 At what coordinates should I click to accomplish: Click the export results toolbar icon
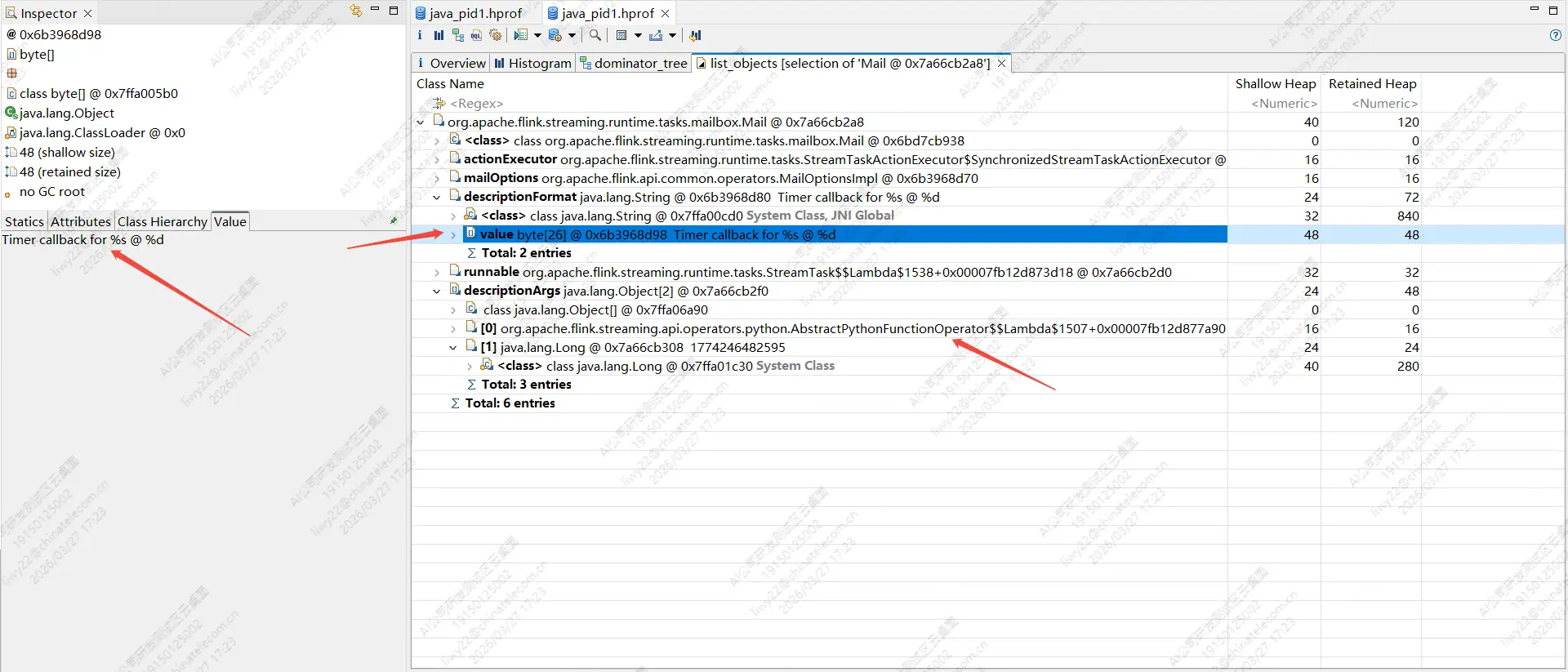656,35
